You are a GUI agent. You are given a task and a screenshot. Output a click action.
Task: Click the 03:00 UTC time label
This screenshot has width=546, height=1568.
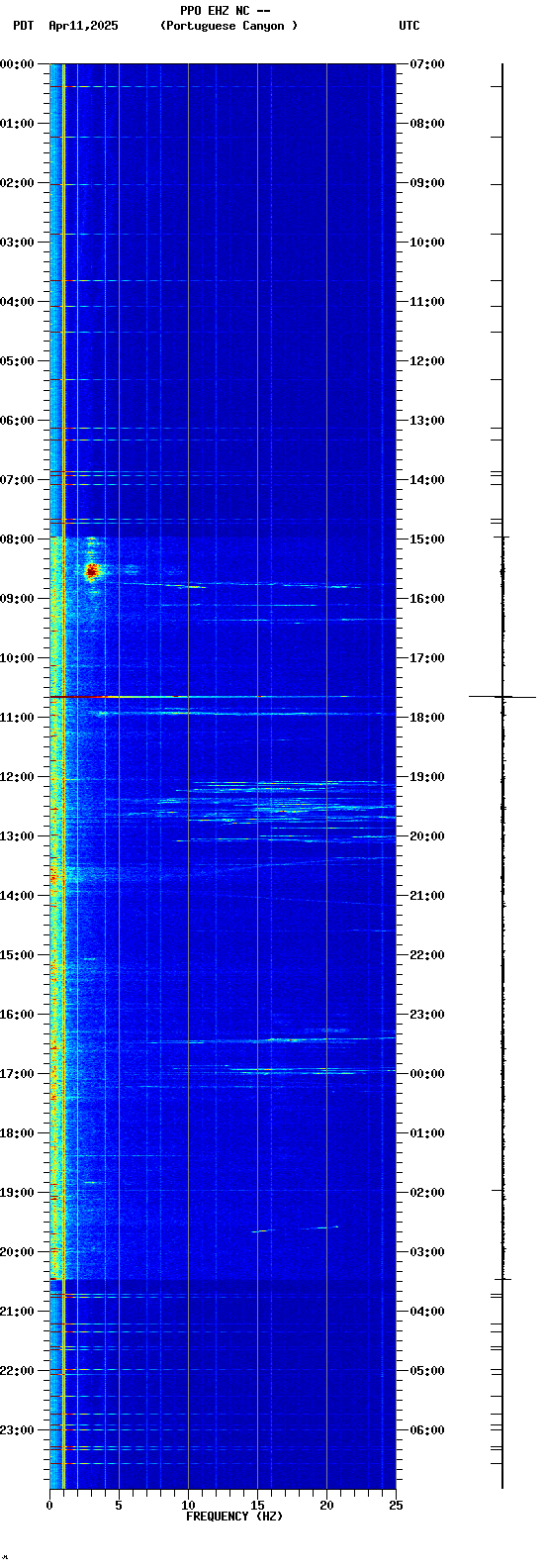point(427,1252)
